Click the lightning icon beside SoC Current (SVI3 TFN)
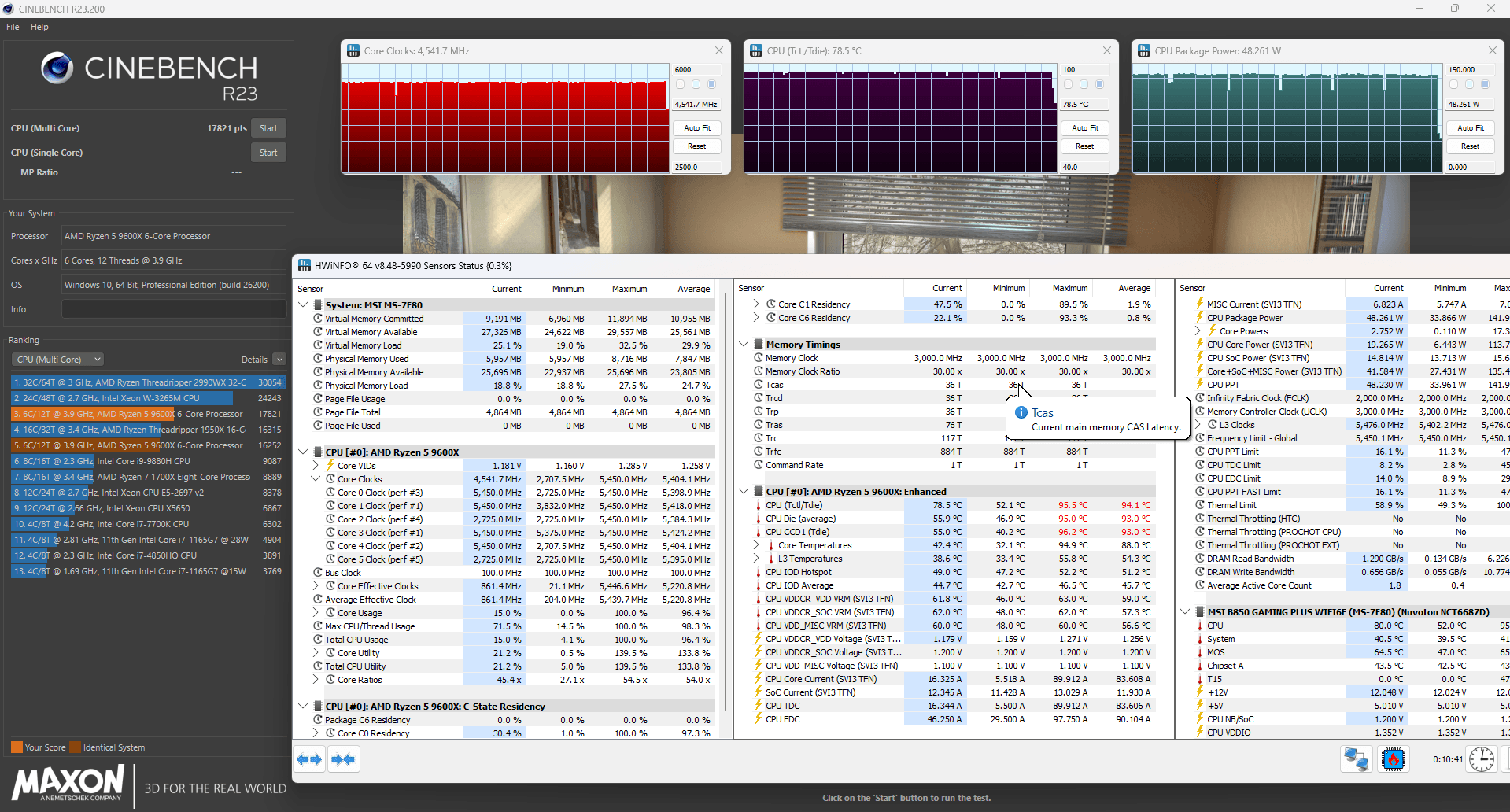The image size is (1510, 812). pos(759,692)
